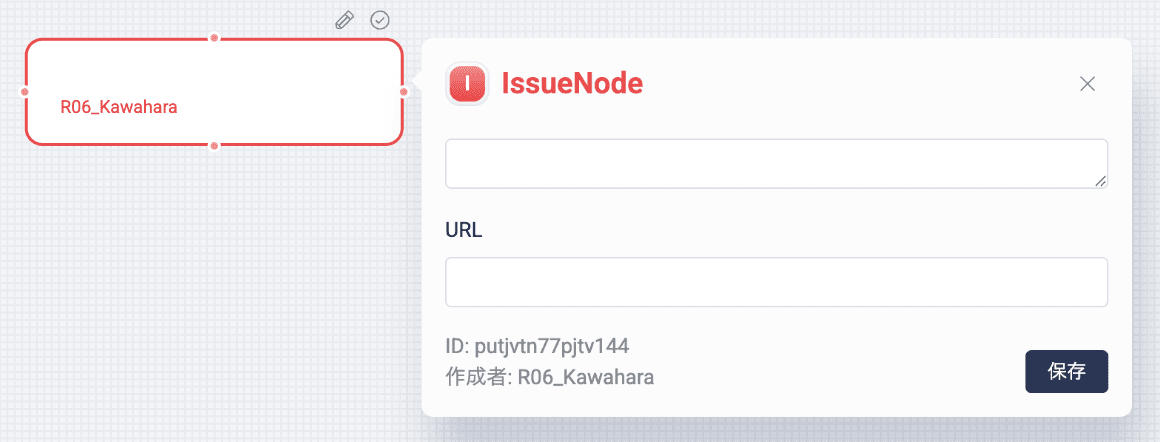Click the circled checkmark icon above the node
Image resolution: width=1160 pixels, height=442 pixels.
click(x=380, y=20)
